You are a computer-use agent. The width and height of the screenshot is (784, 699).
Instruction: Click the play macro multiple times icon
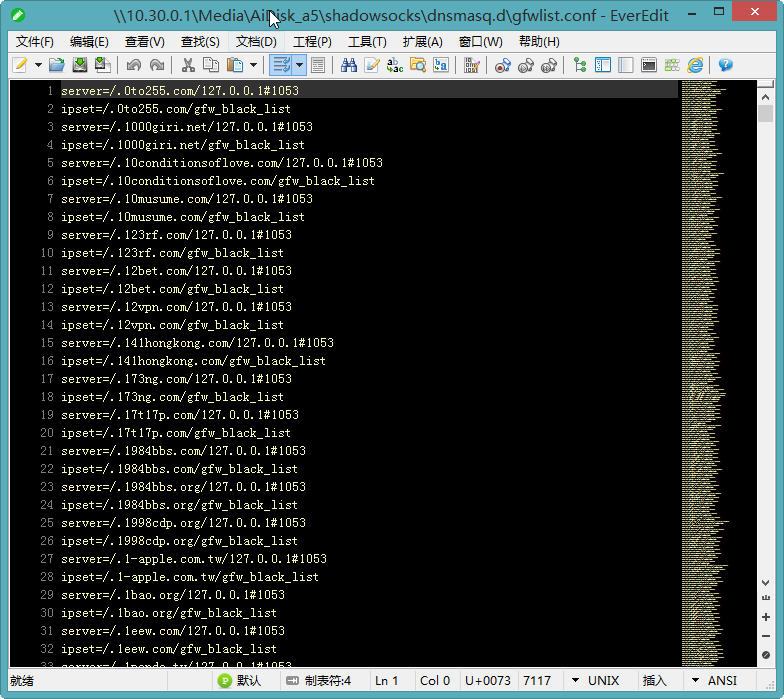point(548,65)
